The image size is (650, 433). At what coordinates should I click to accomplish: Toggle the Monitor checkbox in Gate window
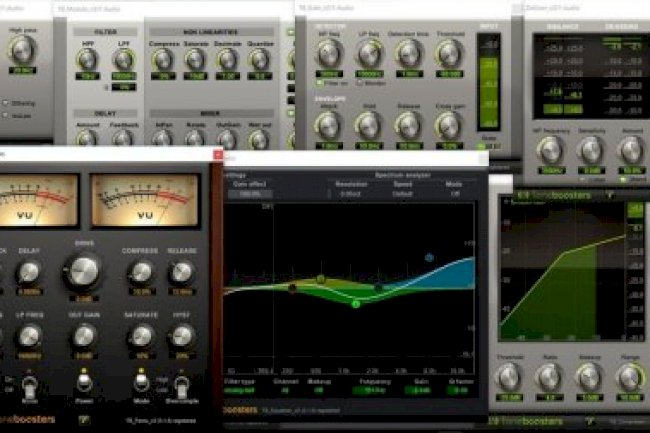(360, 83)
